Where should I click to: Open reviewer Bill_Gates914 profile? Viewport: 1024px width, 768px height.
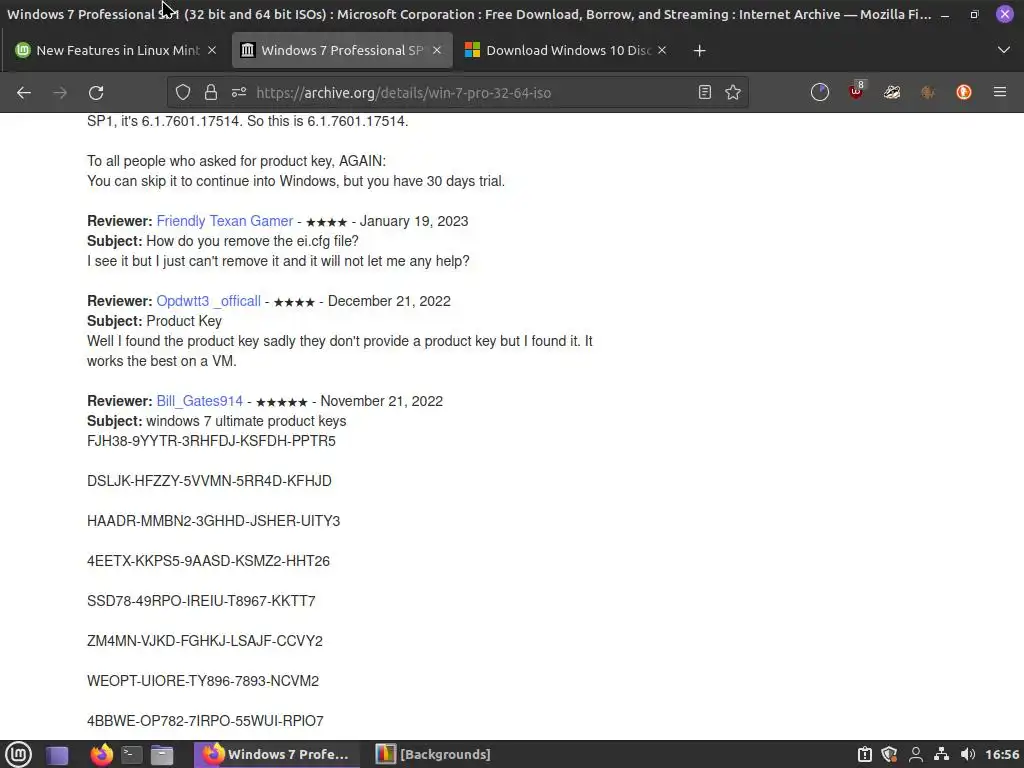point(199,401)
